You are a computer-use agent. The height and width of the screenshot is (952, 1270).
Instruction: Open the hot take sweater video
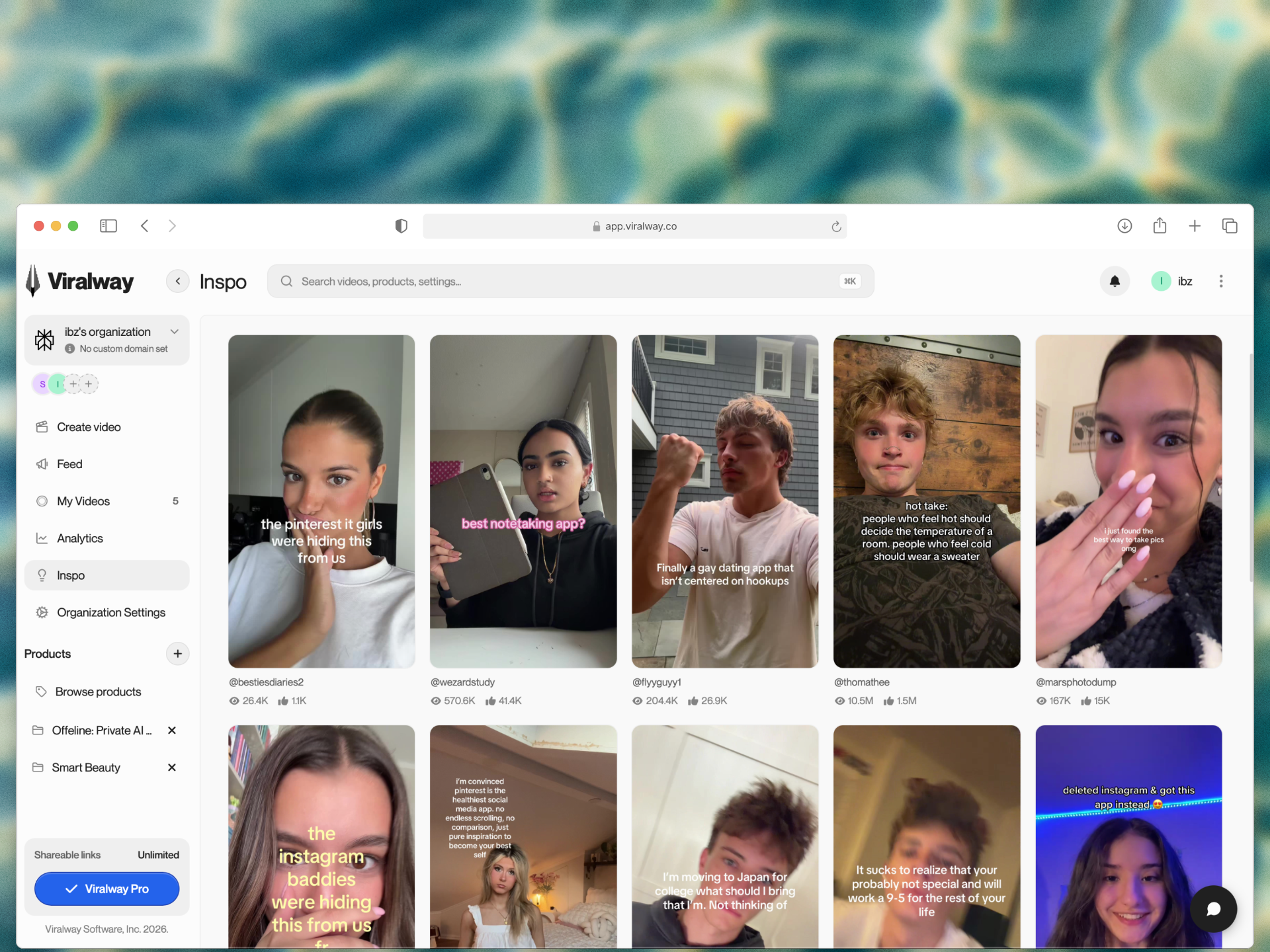927,501
